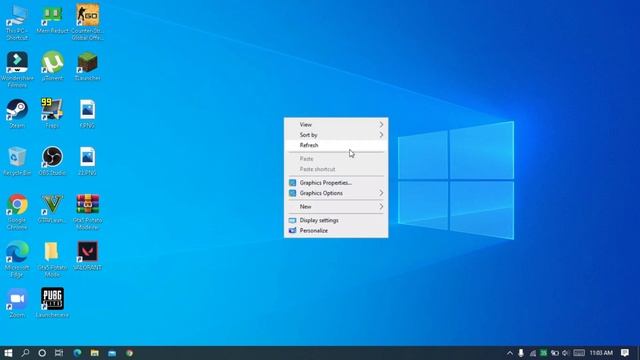Click the microphone tray icon
The height and width of the screenshot is (360, 640).
[x=521, y=353]
